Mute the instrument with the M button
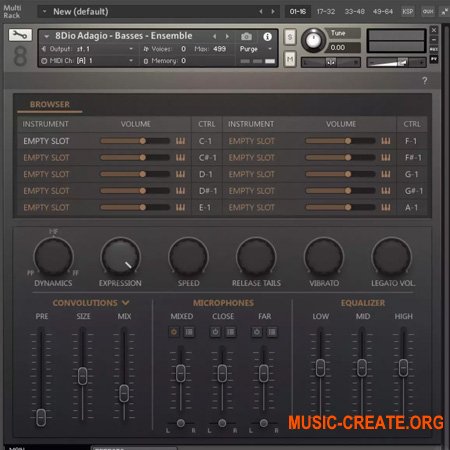 pos(290,60)
